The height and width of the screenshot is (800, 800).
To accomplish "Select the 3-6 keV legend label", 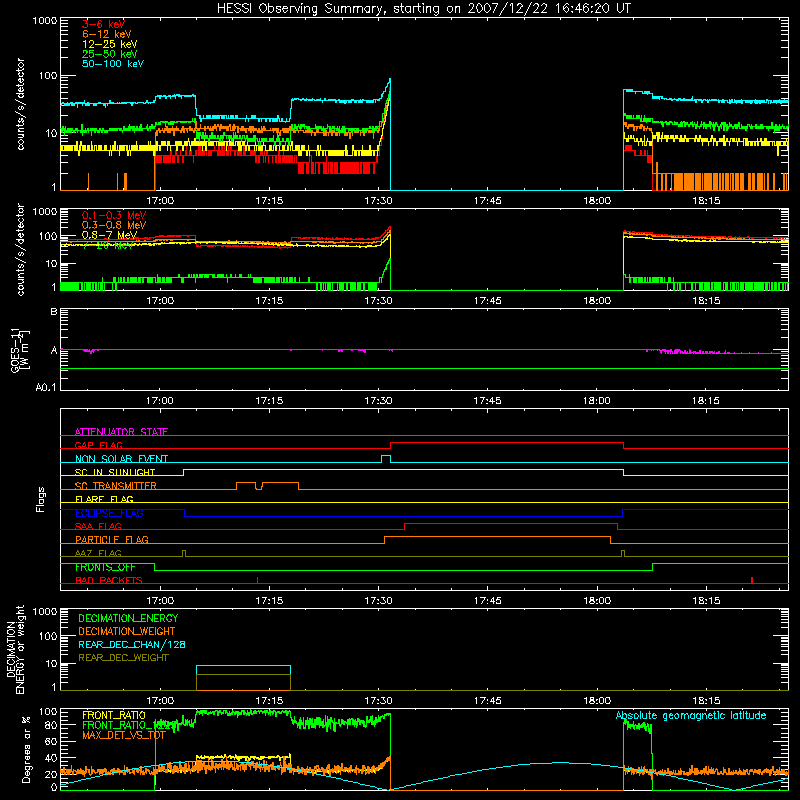I will [x=103, y=24].
